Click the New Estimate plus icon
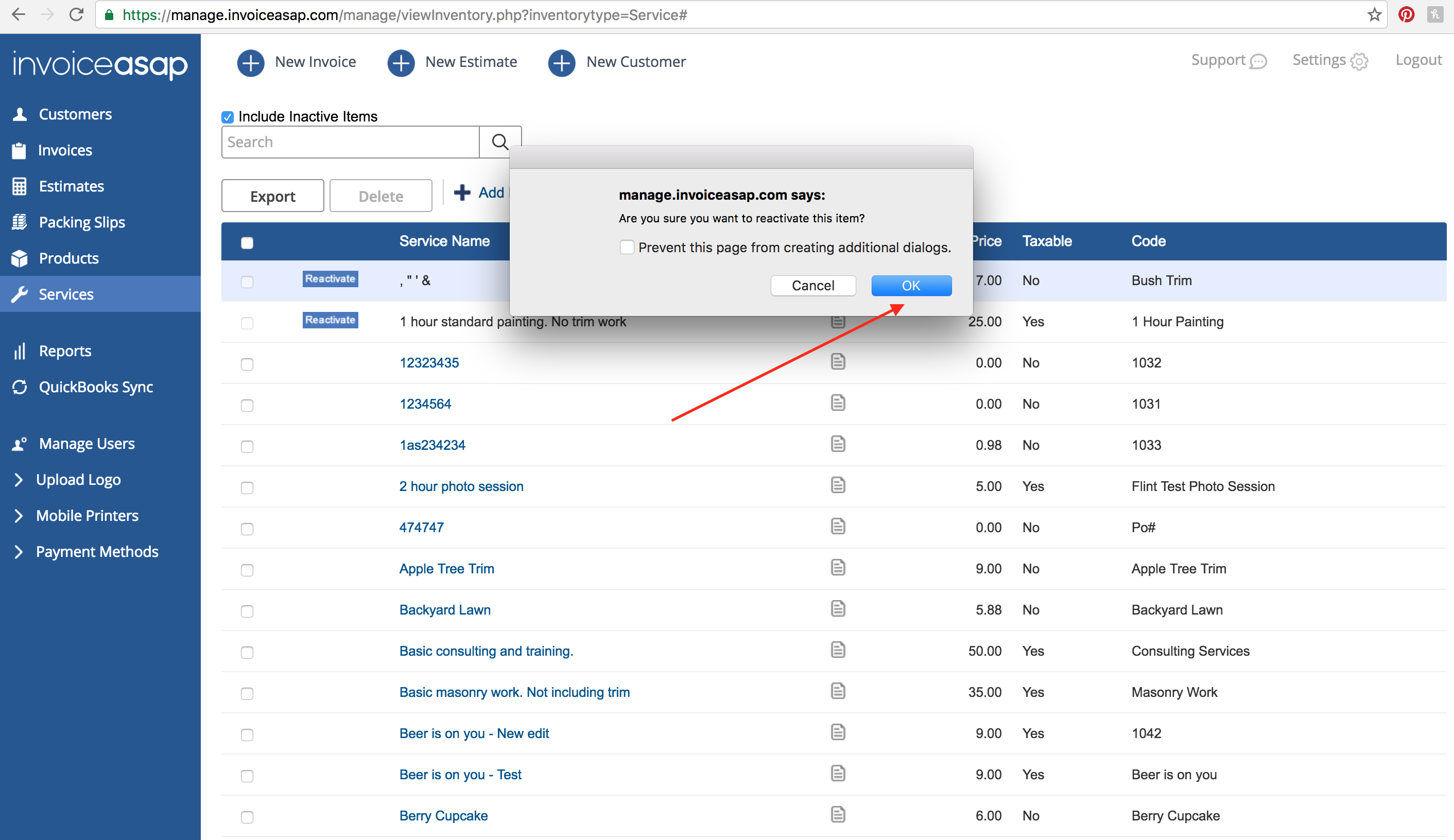Image resolution: width=1454 pixels, height=840 pixels. (401, 62)
